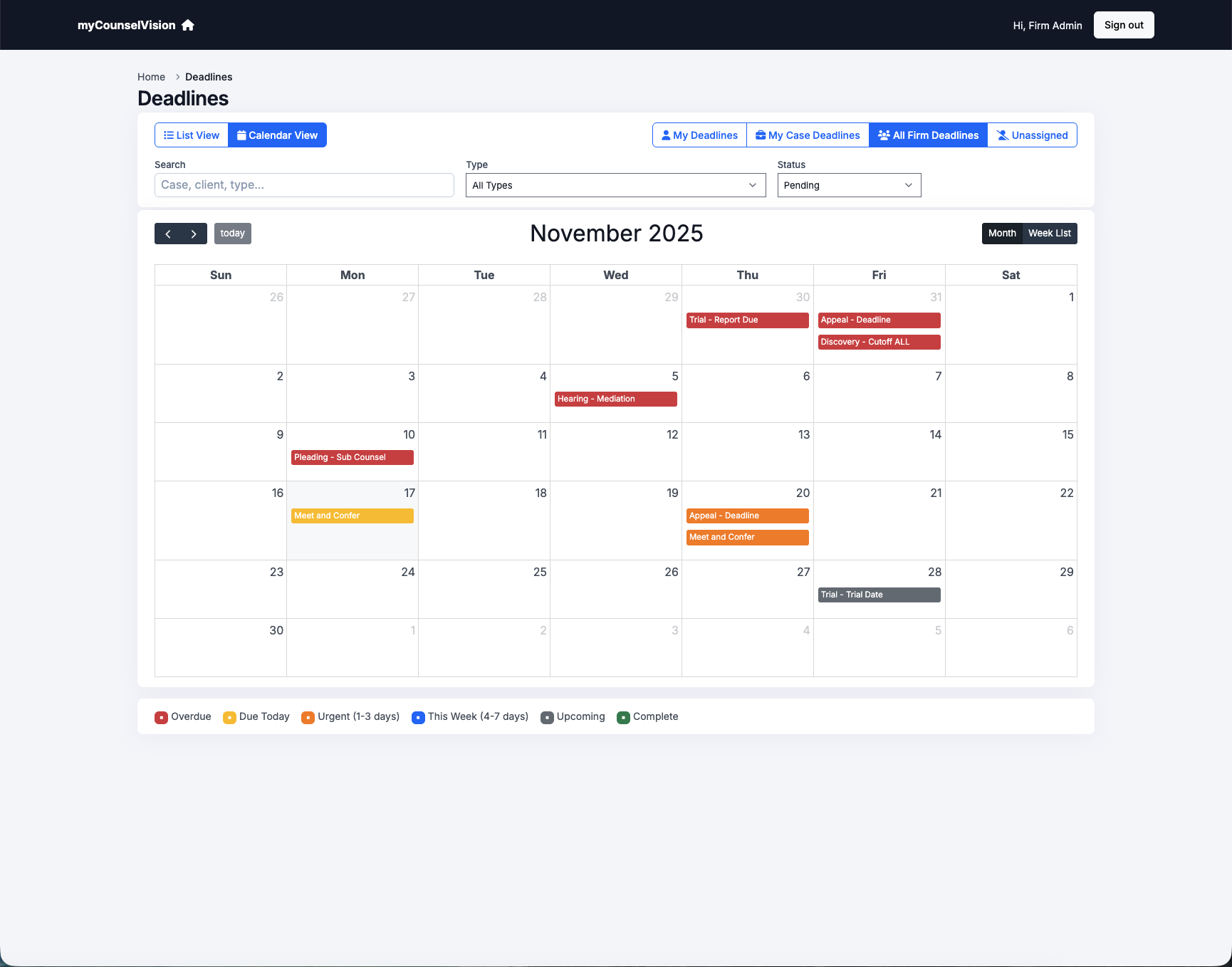Viewport: 1232px width, 967px height.
Task: Click the today button
Action: click(232, 234)
